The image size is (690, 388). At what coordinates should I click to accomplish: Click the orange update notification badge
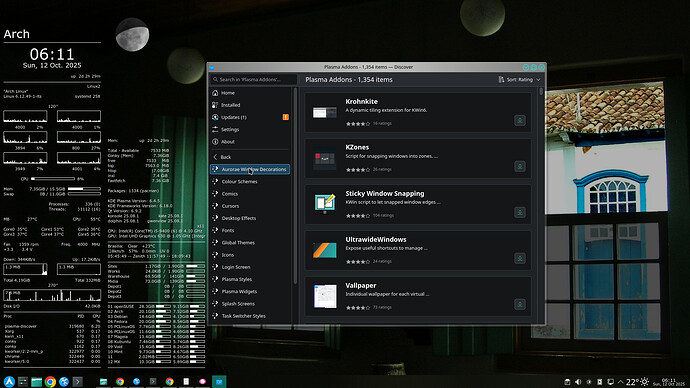[286, 117]
